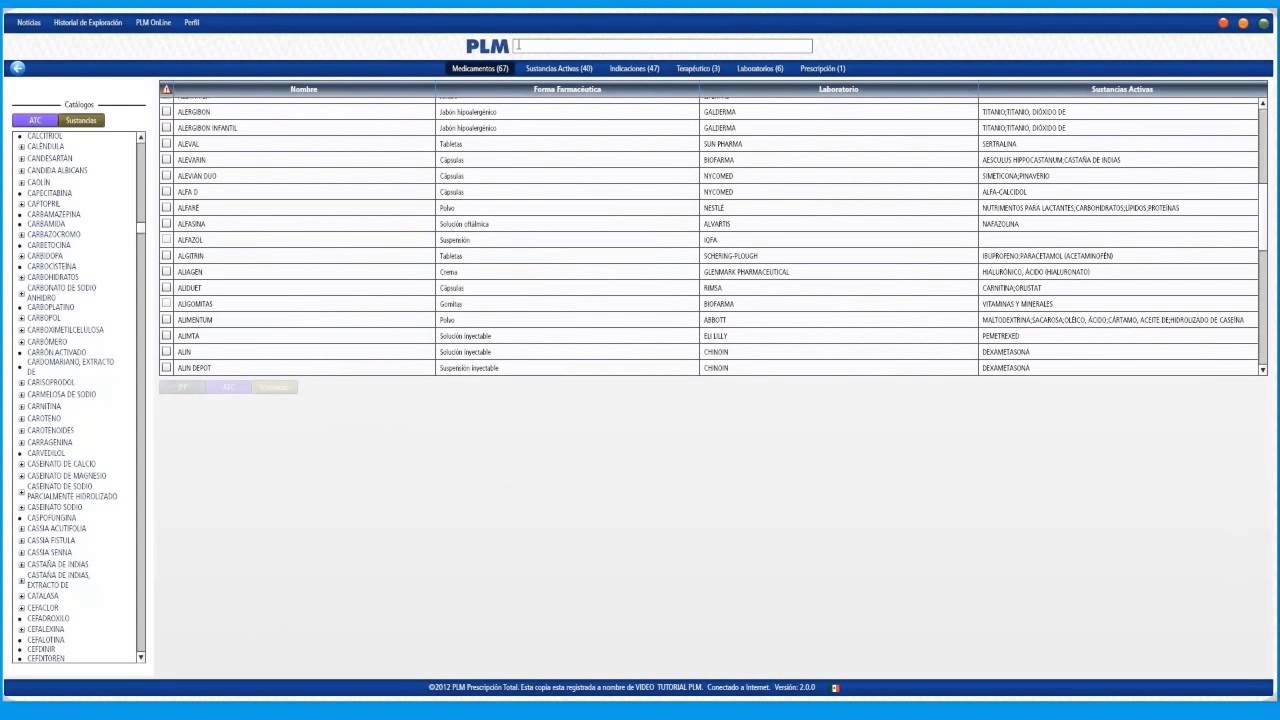Click the catalog tree scroll-down arrow
Screen dimensions: 1280x720
click(141, 657)
